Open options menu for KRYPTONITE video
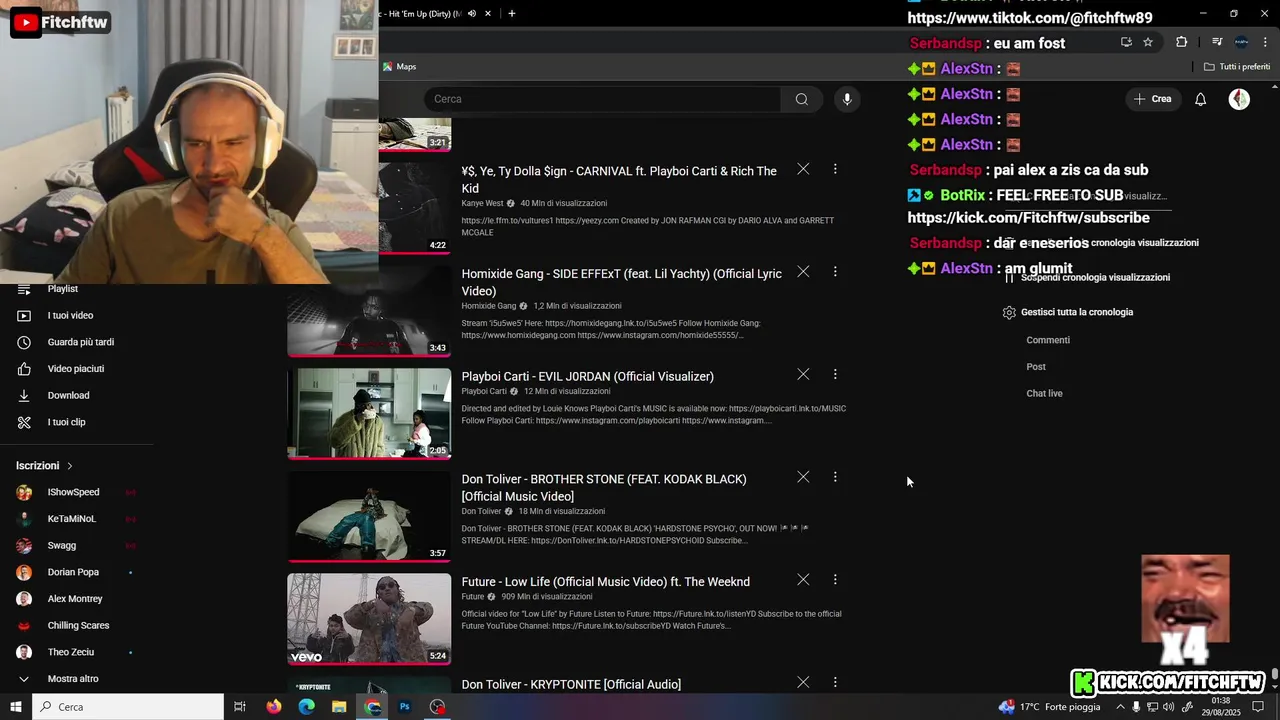 pyautogui.click(x=835, y=682)
